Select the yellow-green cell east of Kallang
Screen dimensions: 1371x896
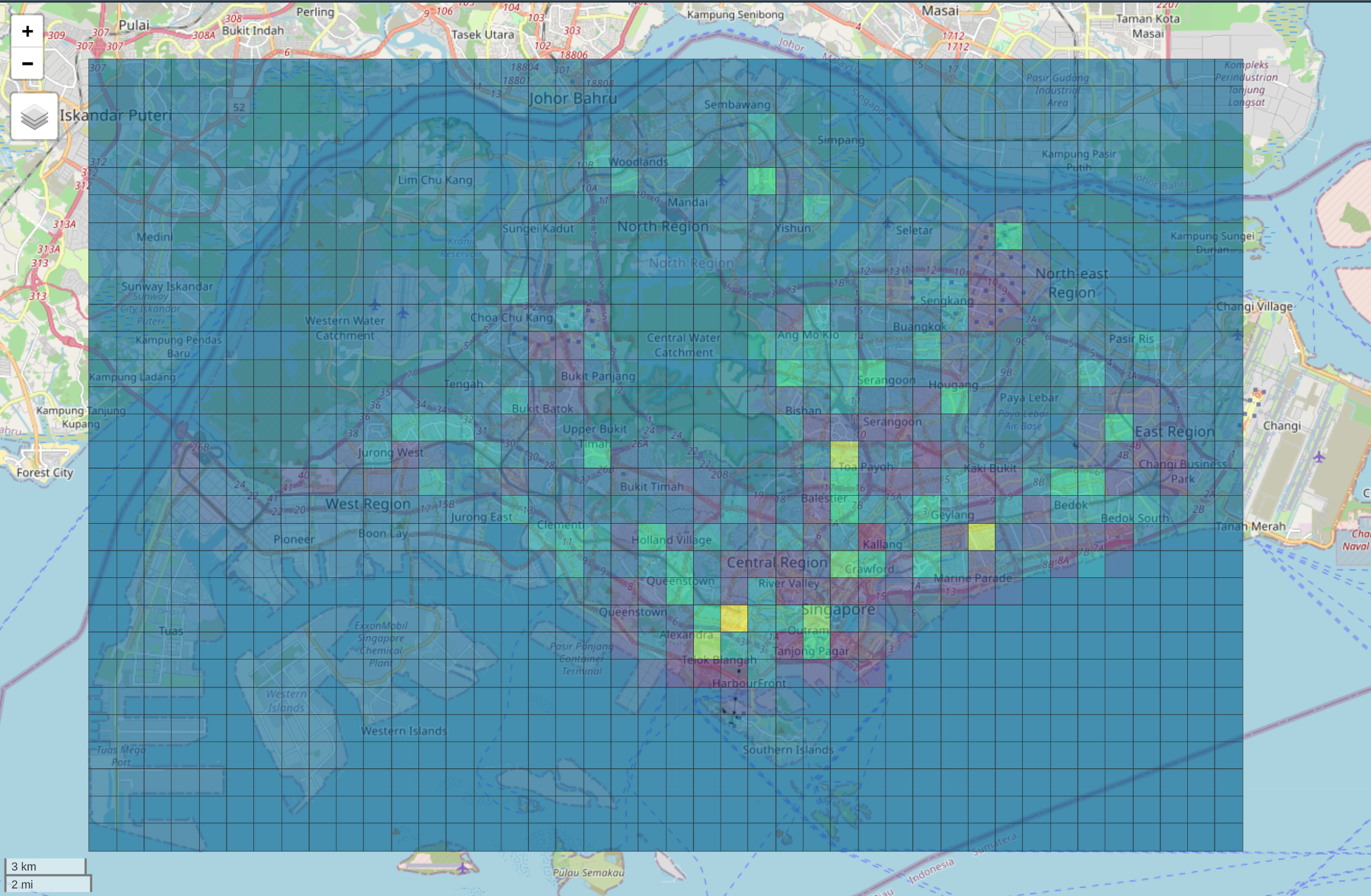pos(981,537)
